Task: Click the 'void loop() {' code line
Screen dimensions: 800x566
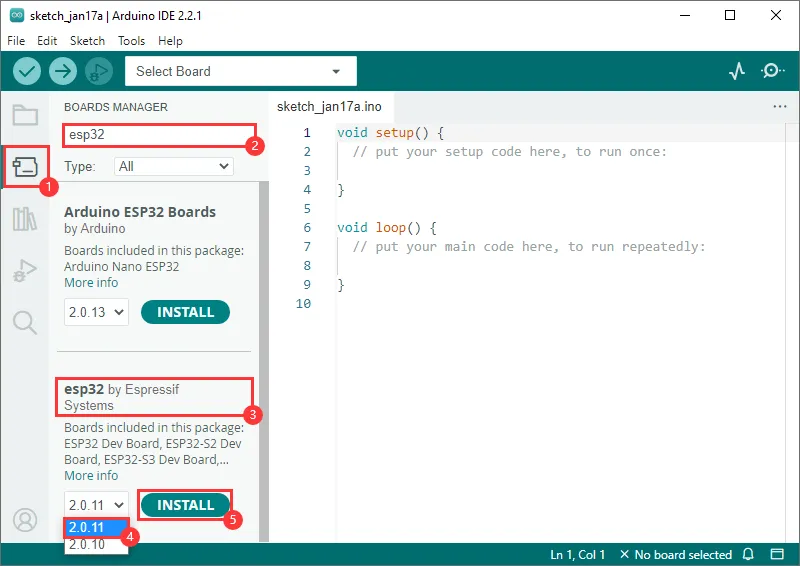Action: point(387,228)
